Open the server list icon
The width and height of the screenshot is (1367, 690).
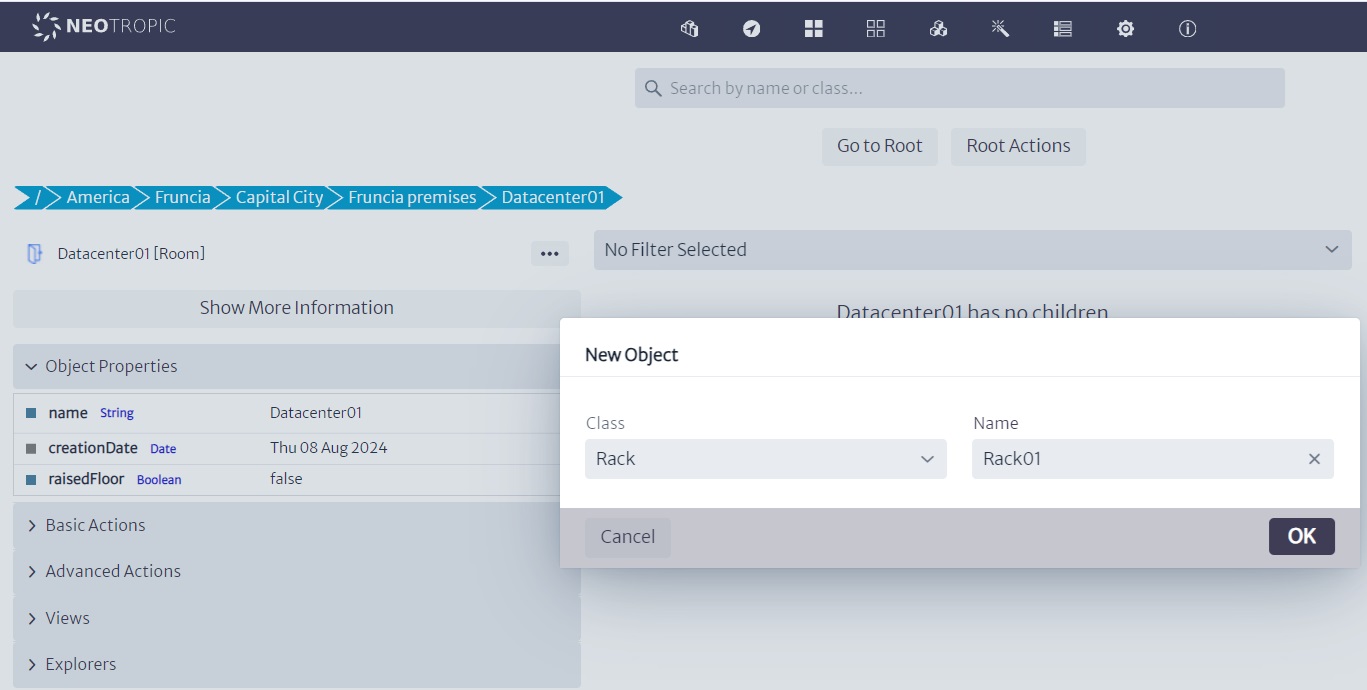[x=1063, y=29]
